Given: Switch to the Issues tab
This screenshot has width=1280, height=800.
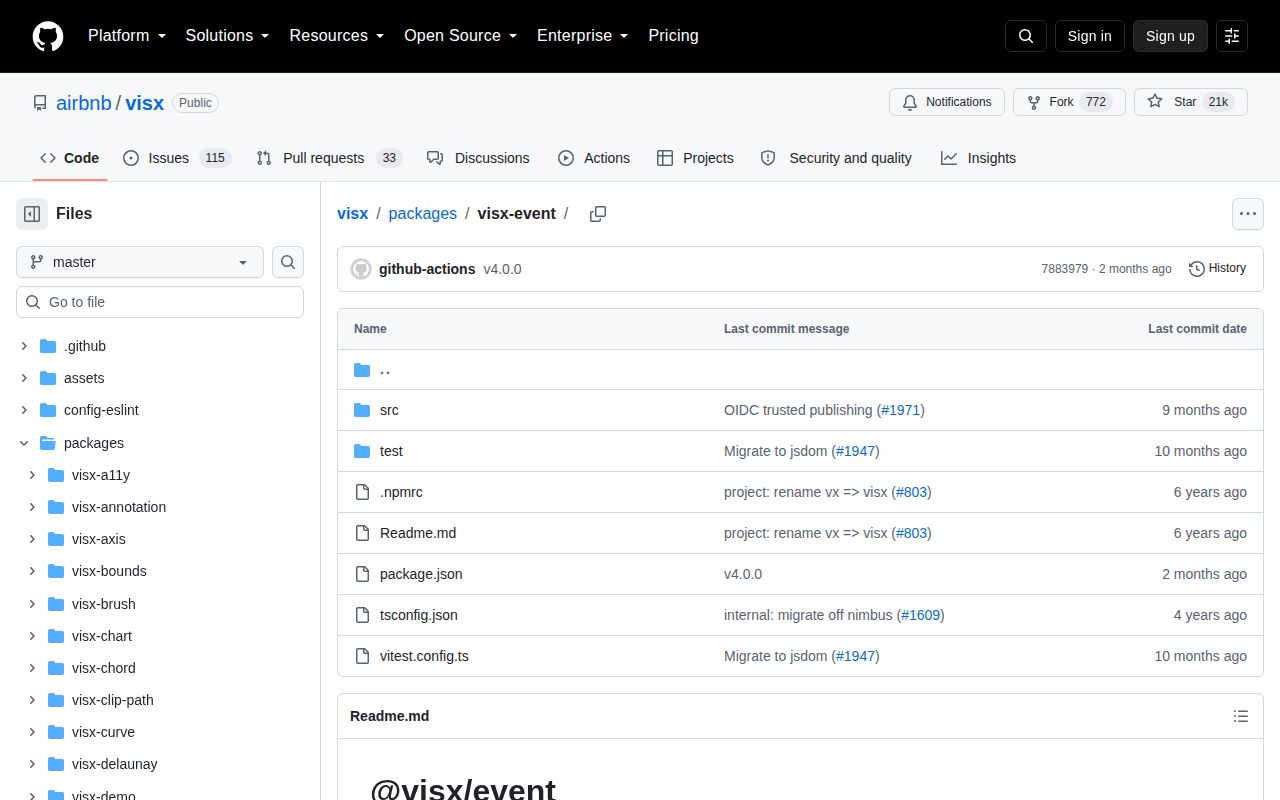Looking at the screenshot, I should [177, 158].
